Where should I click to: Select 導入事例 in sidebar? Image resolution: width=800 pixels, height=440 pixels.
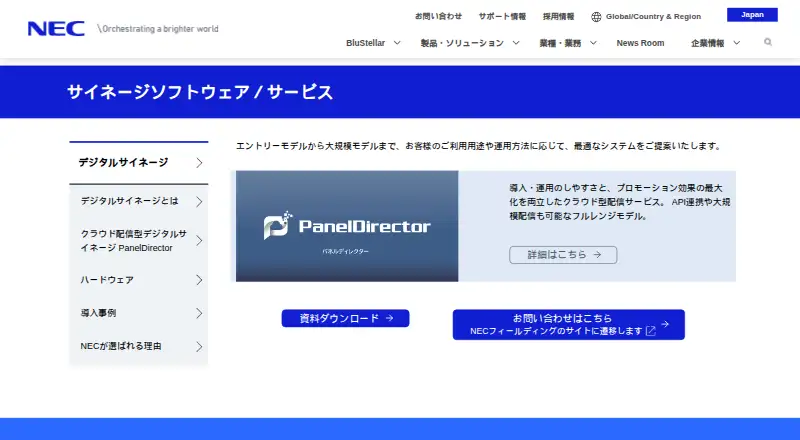[139, 313]
